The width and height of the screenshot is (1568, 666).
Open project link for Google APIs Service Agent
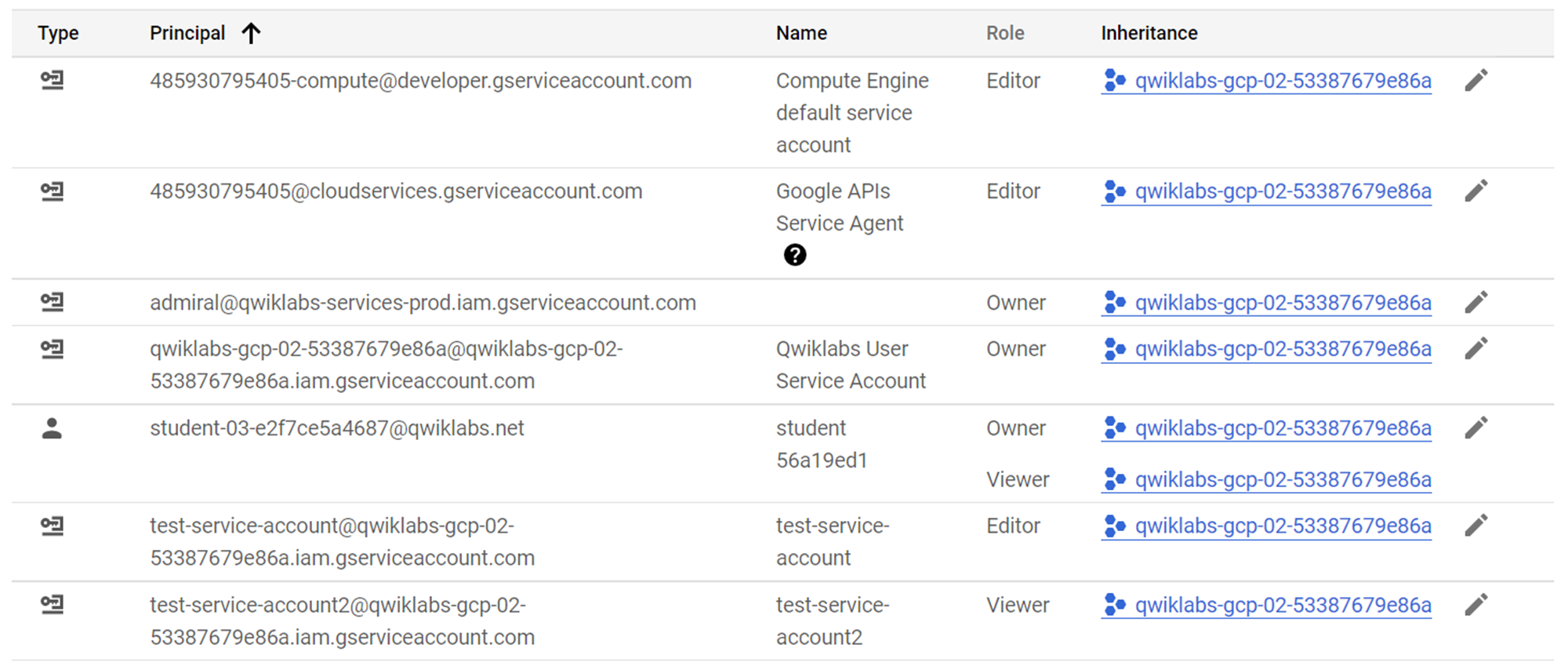[x=1283, y=191]
